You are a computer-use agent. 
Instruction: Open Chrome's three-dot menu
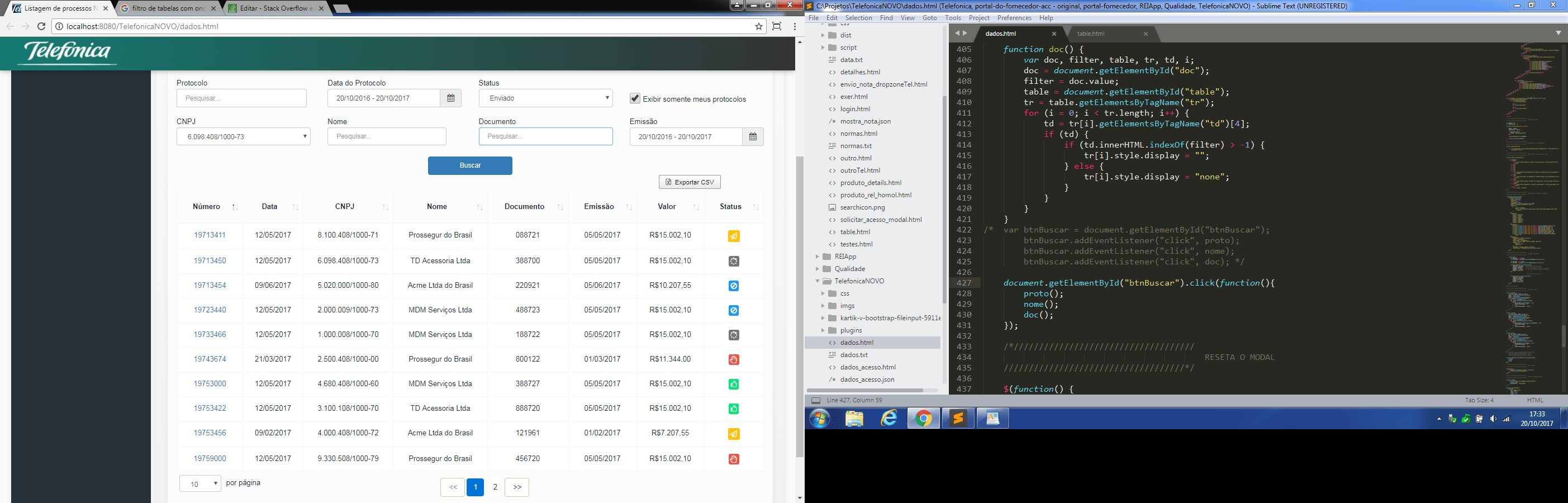point(795,26)
